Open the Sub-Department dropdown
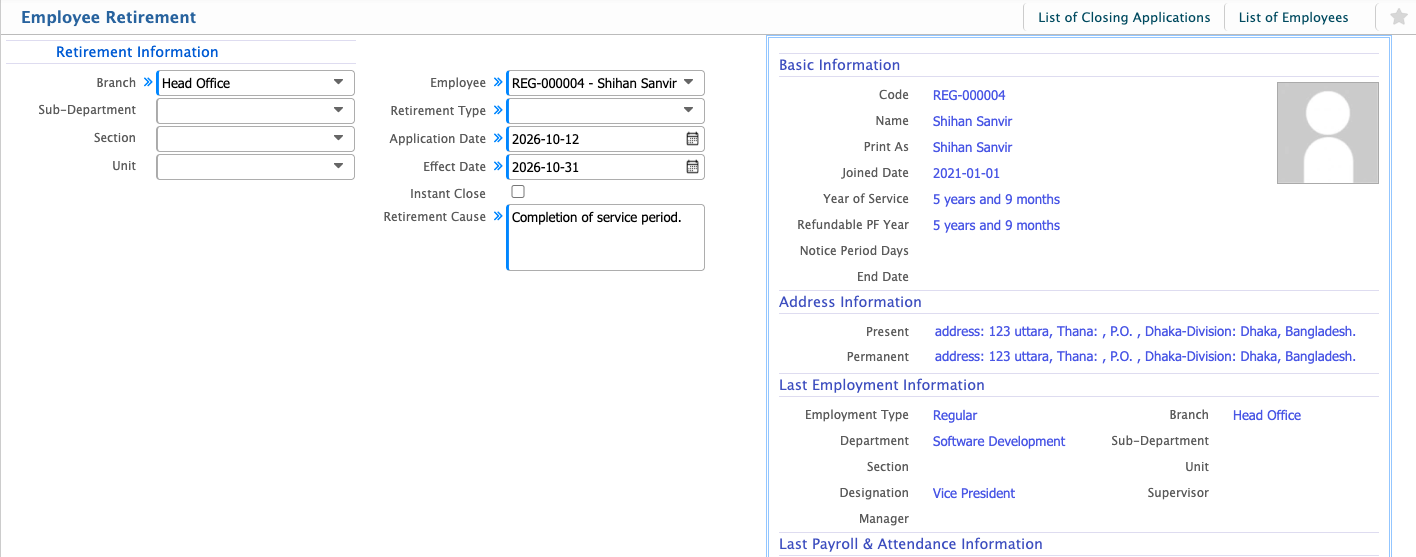 [256, 110]
